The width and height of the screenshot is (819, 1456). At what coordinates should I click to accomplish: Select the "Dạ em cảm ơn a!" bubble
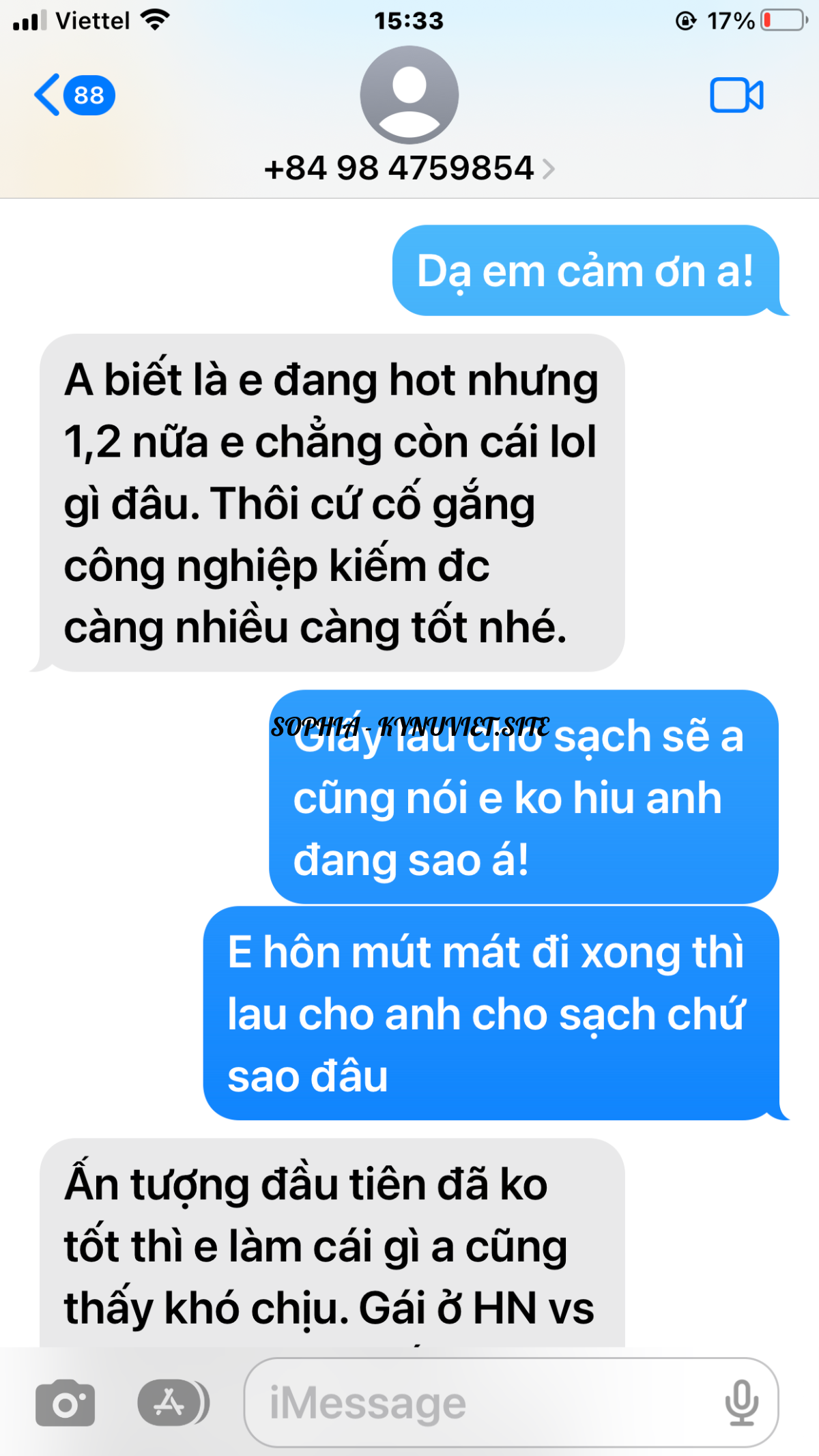pos(586,271)
